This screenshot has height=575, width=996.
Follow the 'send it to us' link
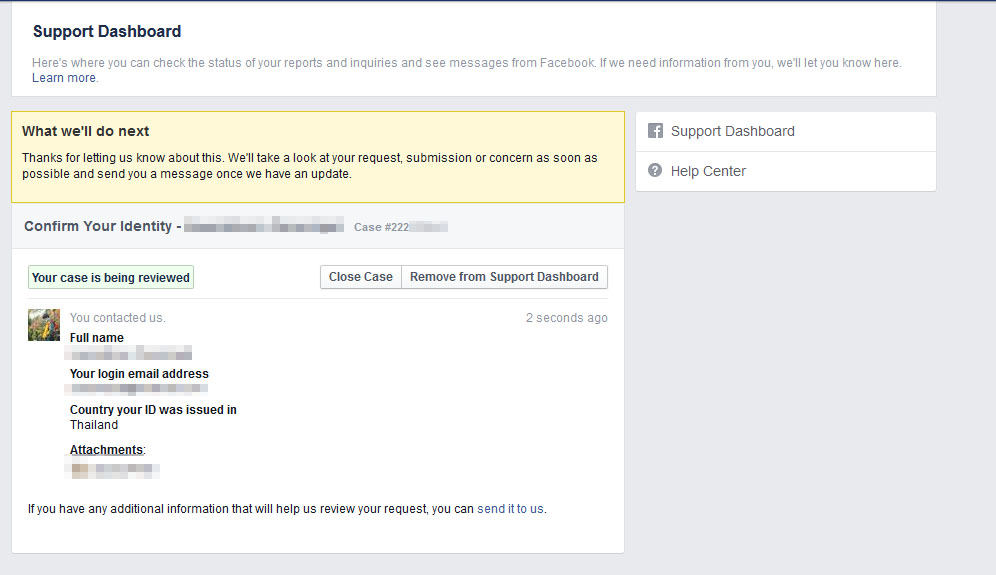click(x=510, y=509)
